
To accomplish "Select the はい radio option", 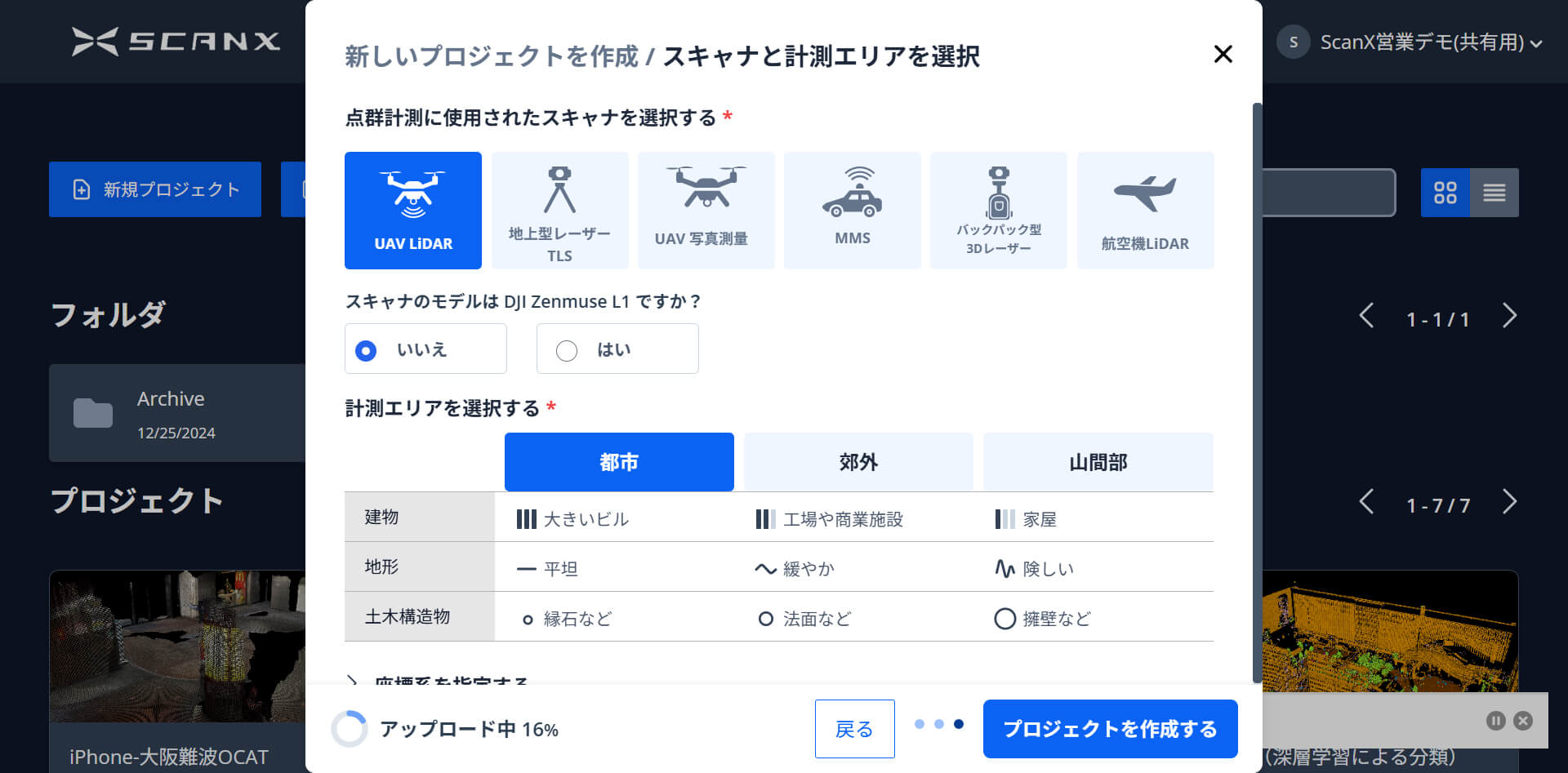I will [567, 350].
